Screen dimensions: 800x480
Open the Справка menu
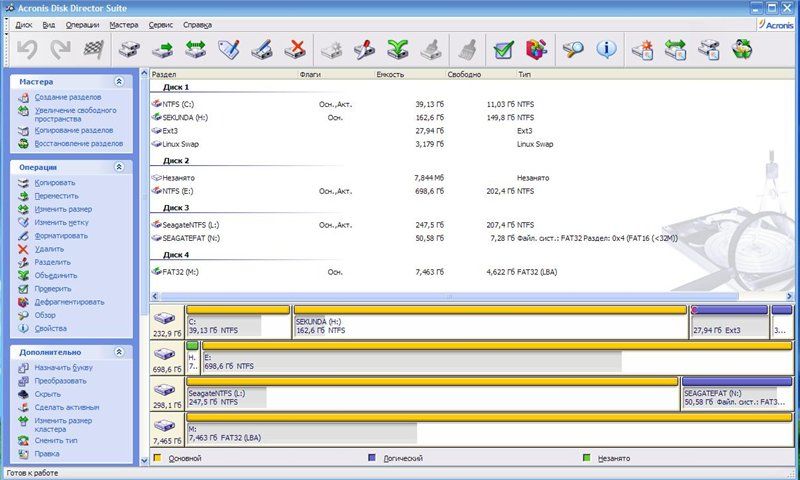(197, 24)
